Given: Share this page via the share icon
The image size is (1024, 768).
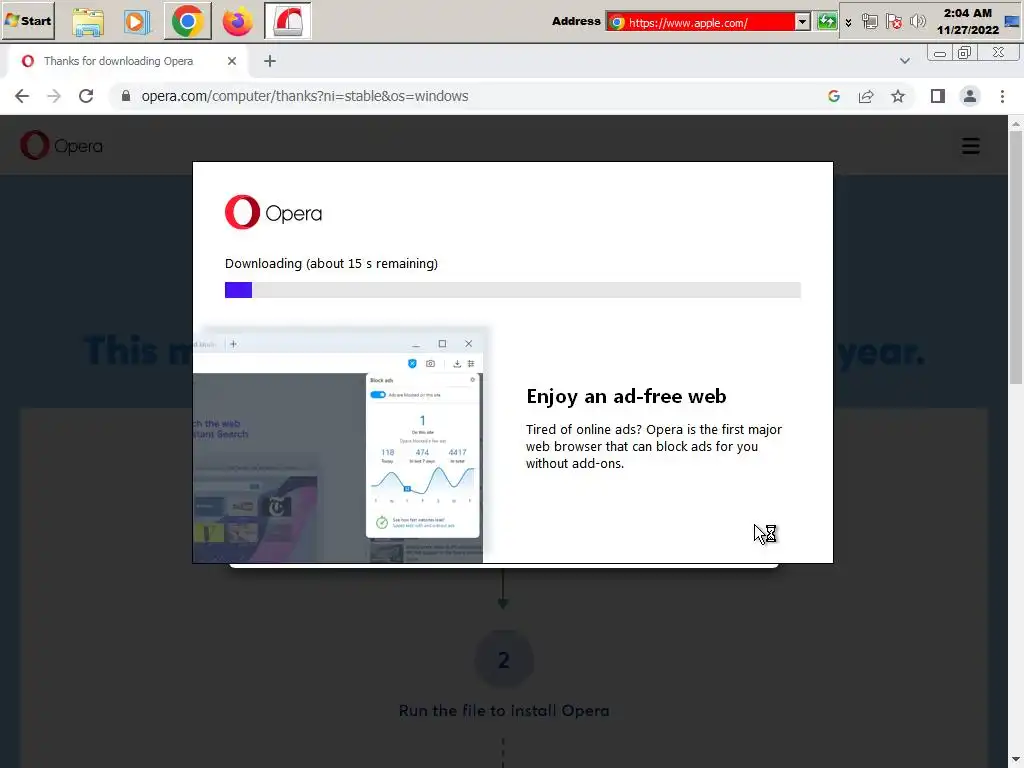Looking at the screenshot, I should [x=866, y=96].
